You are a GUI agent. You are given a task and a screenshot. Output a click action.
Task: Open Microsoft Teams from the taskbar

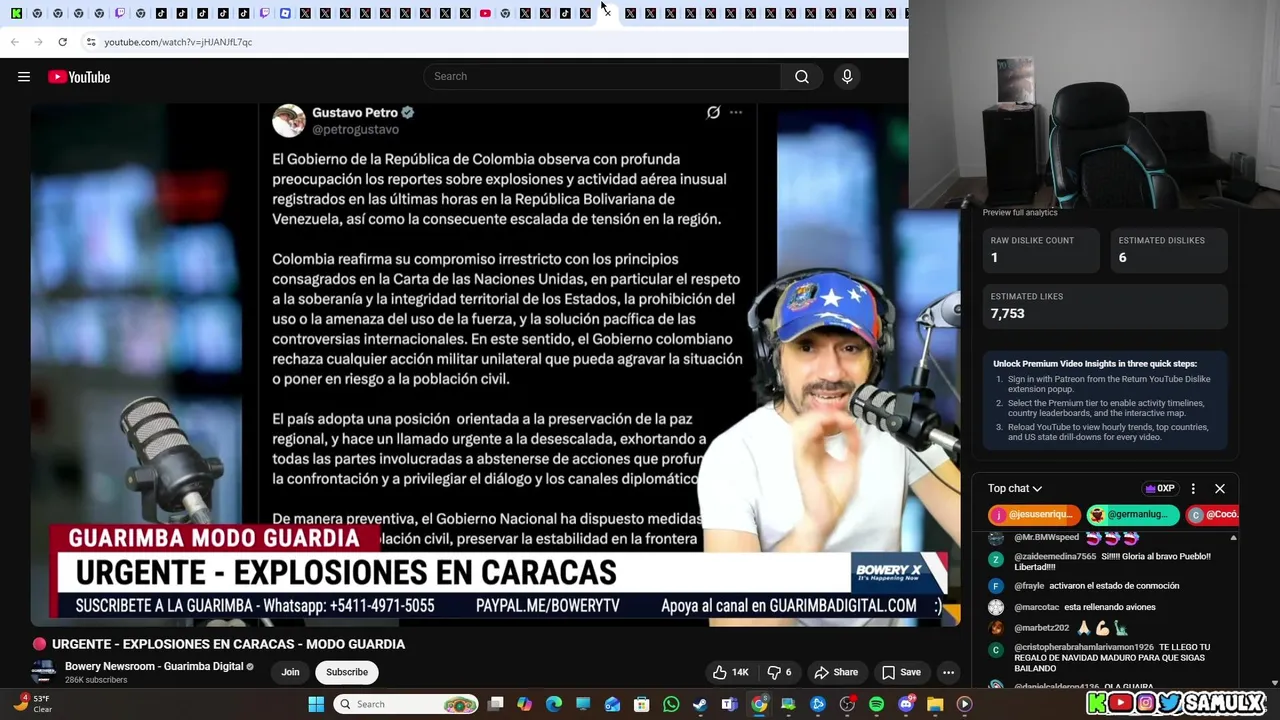pos(730,704)
